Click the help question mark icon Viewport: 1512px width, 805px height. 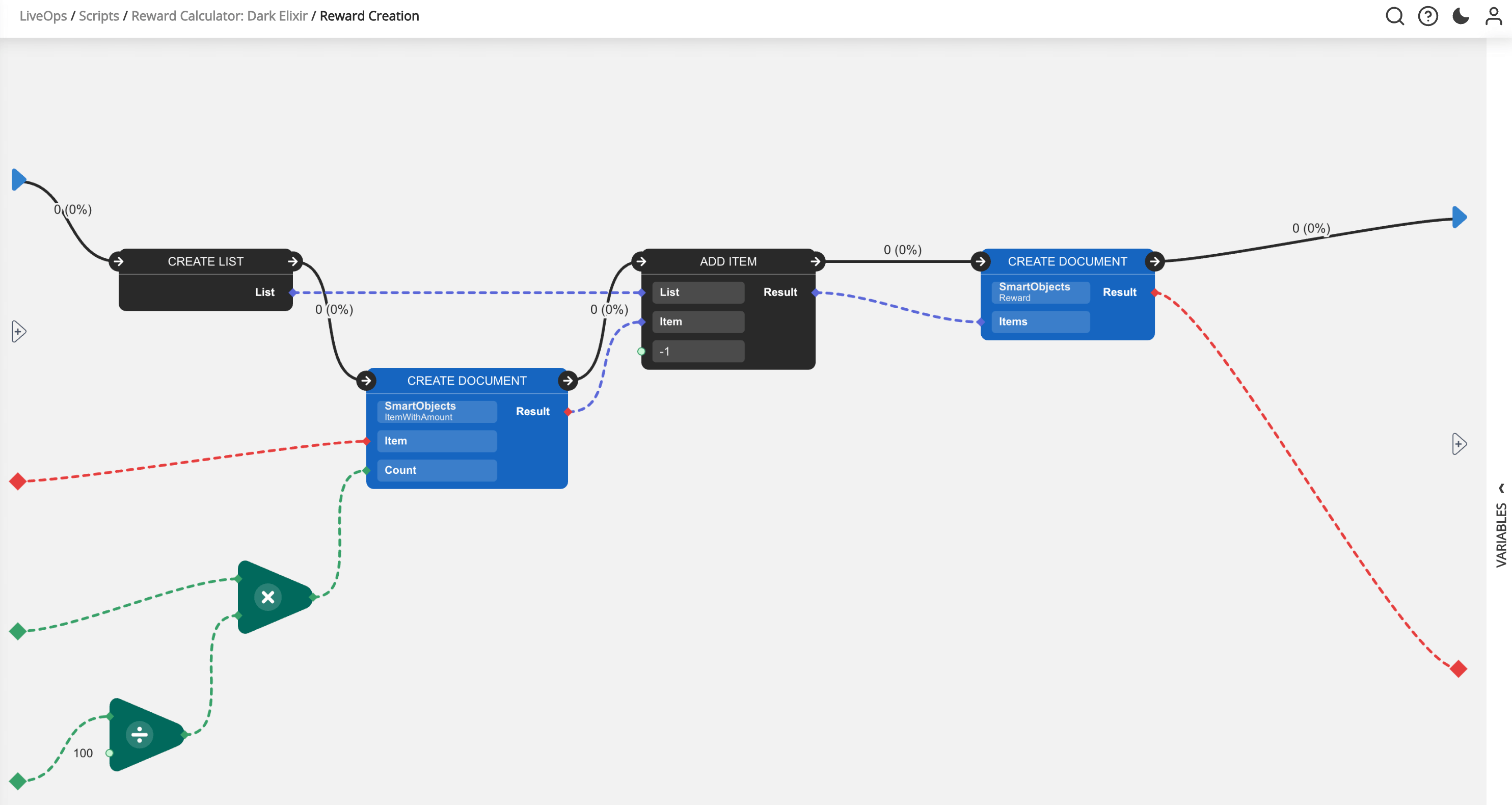pos(1428,17)
